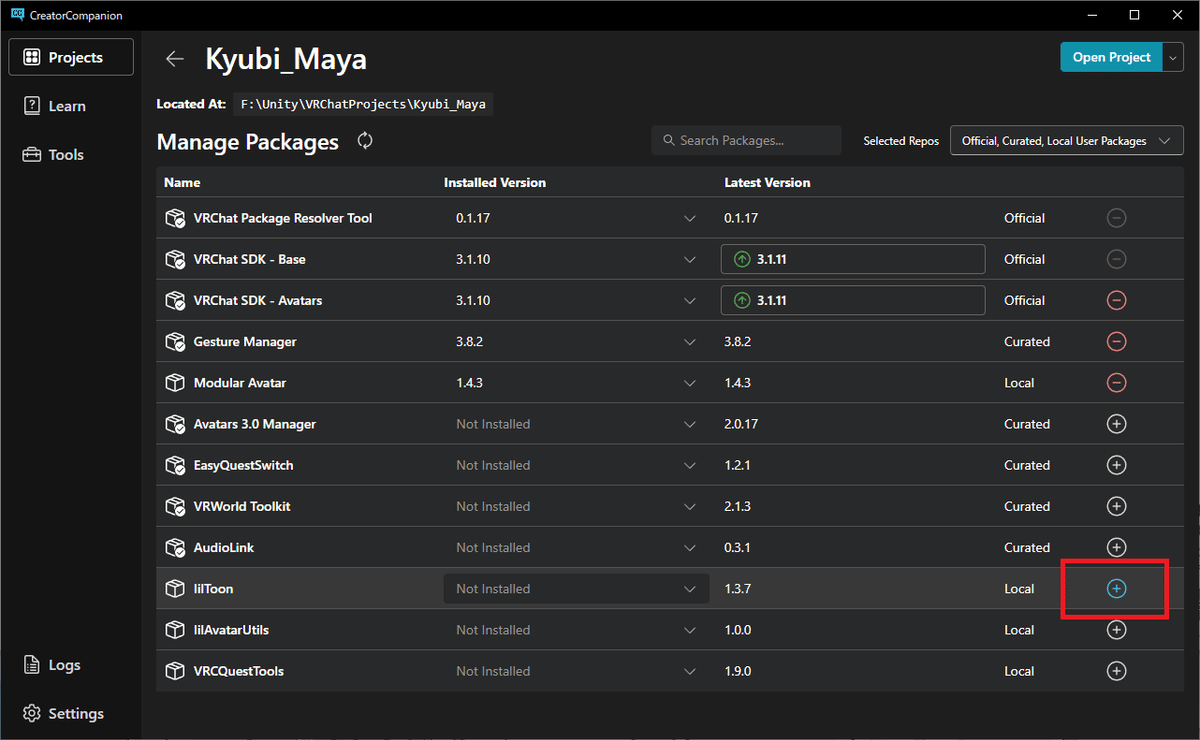Upgrade VRChat SDK - Avatars to 3.1.11

853,300
